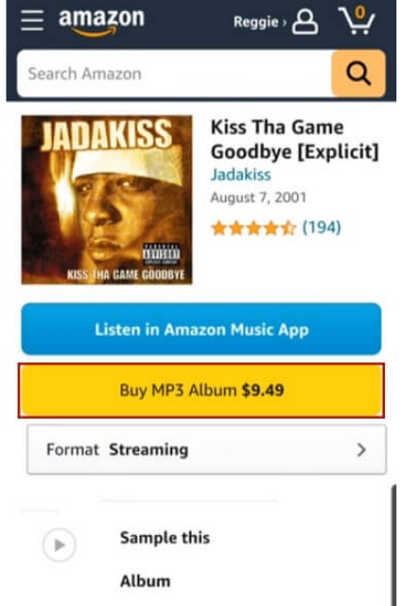Screen dimensions: 400x606
Task: Play the album sample
Action: [59, 545]
